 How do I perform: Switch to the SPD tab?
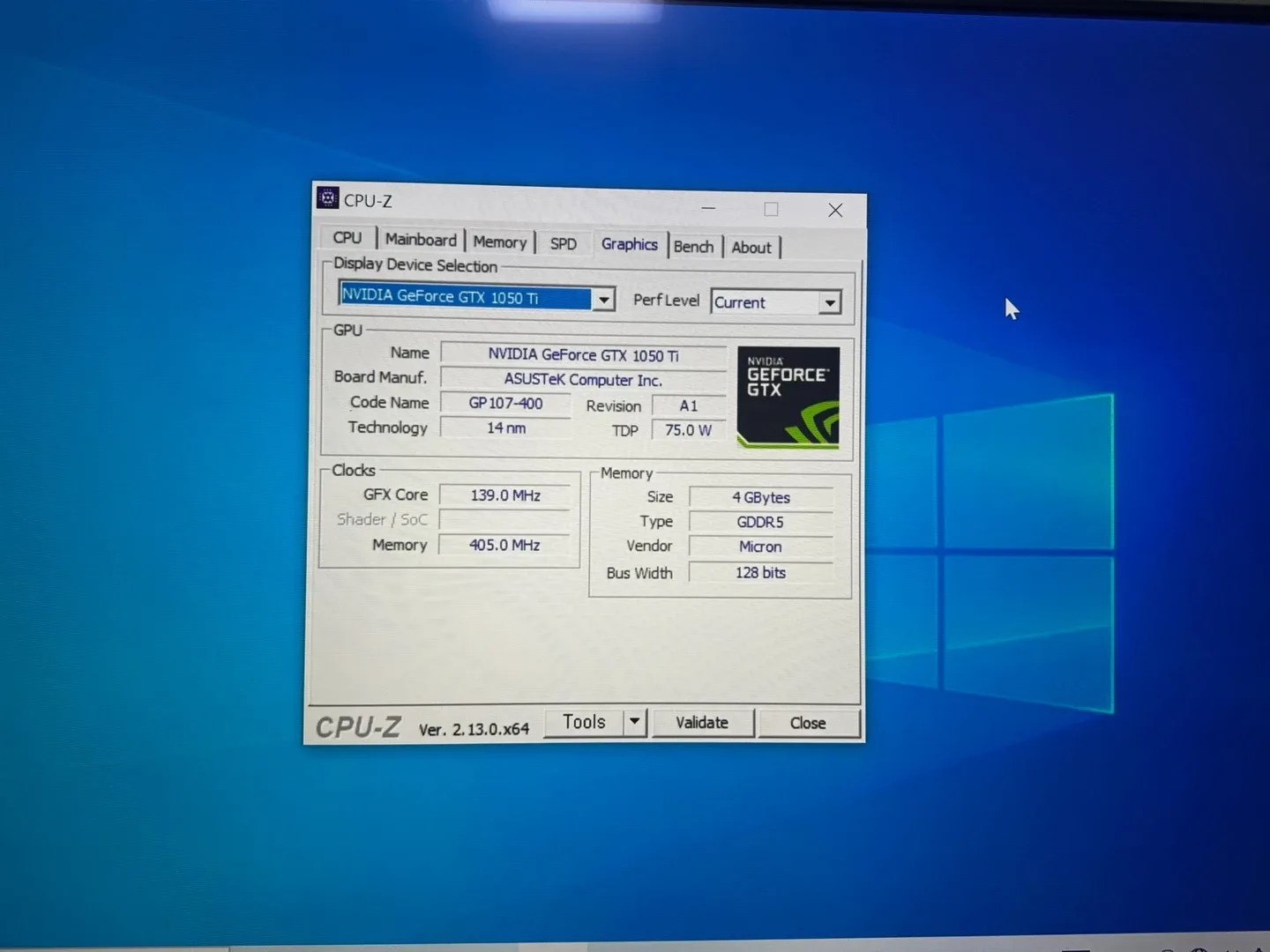click(563, 243)
